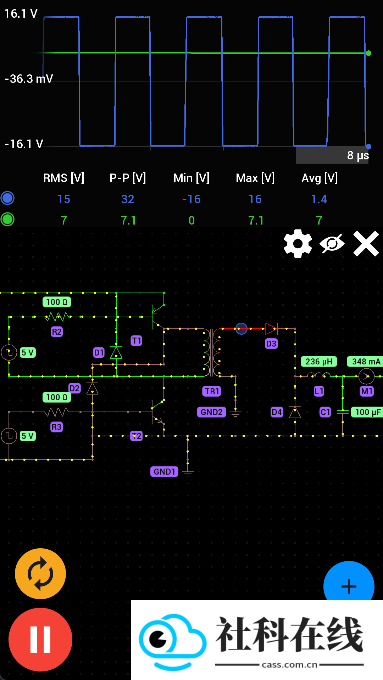This screenshot has height=680, width=383.
Task: Click the GND2 label
Action: pos(212,412)
